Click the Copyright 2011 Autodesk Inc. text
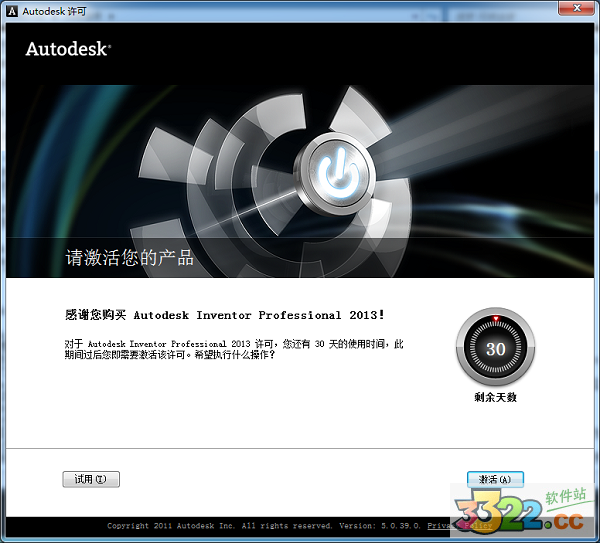The width and height of the screenshot is (600, 543). click(171, 526)
